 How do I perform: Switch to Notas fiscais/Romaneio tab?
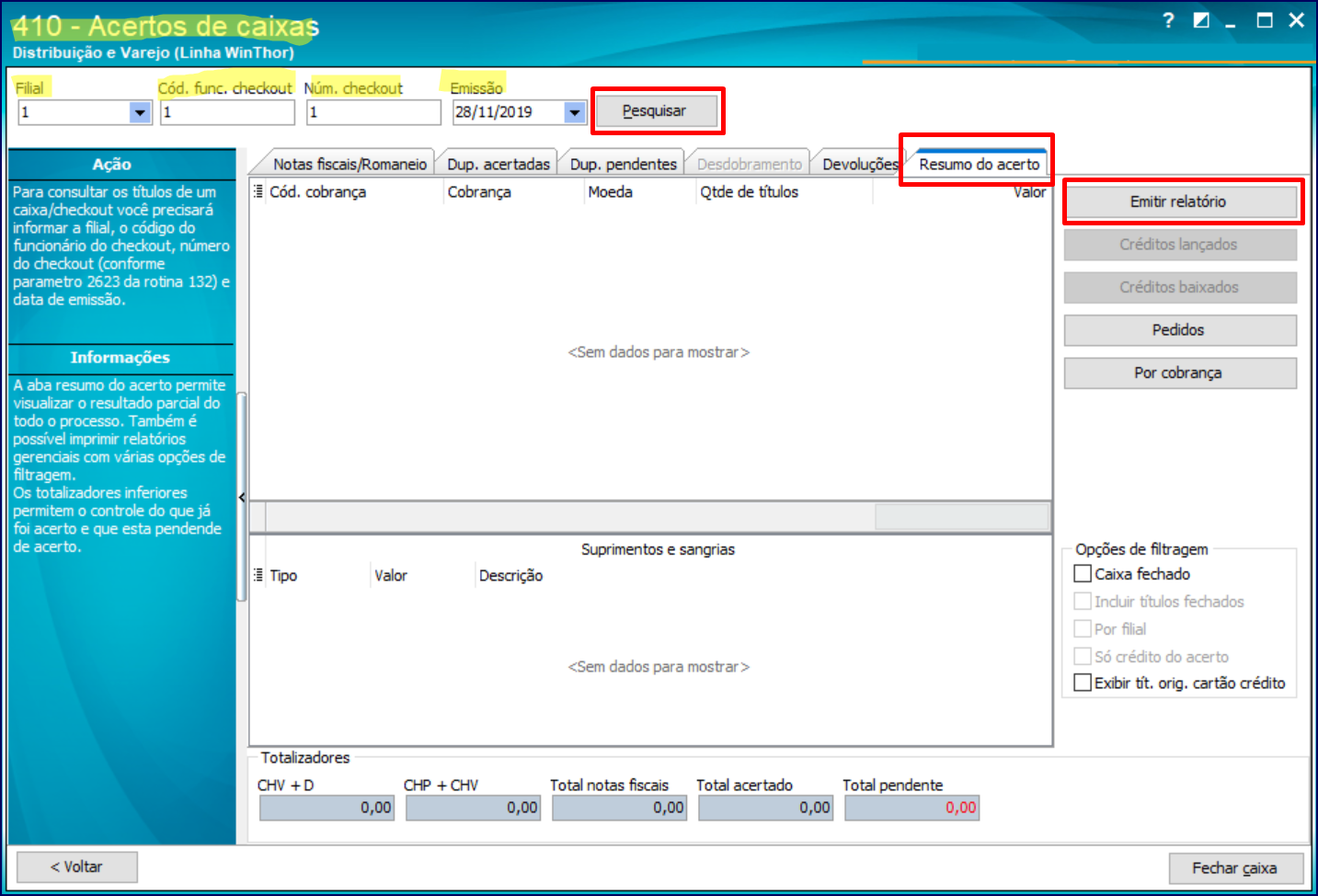[x=350, y=164]
